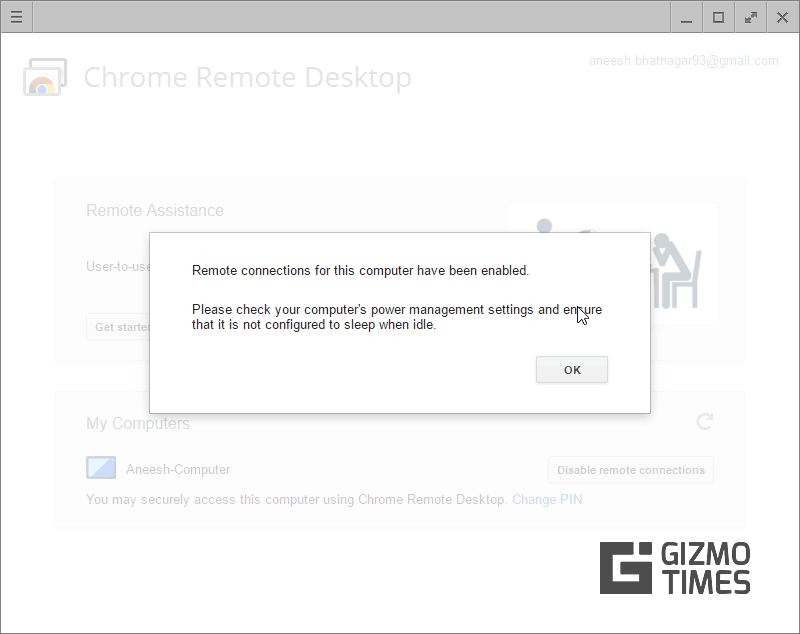This screenshot has width=800, height=634.
Task: Click the My Computers section heading
Action: coord(137,423)
